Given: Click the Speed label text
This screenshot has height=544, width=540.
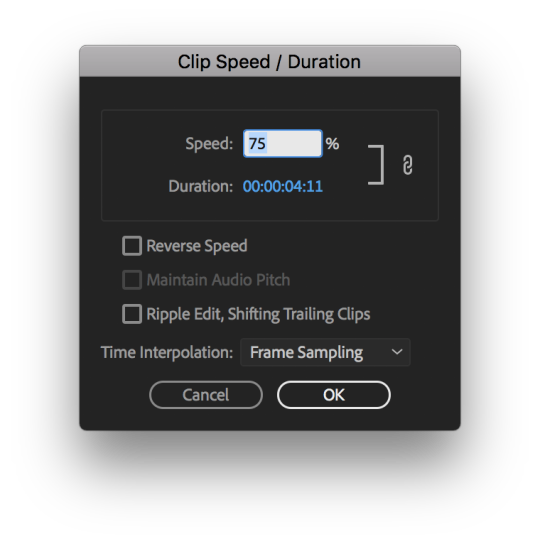Looking at the screenshot, I should (209, 144).
